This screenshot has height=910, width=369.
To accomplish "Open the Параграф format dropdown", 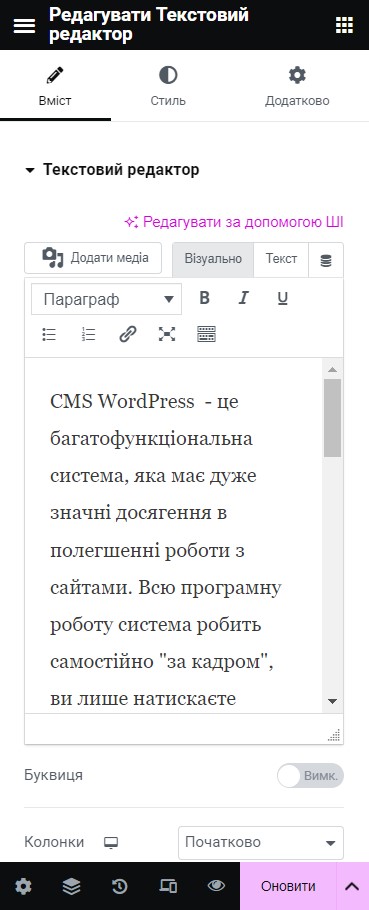I will (106, 299).
